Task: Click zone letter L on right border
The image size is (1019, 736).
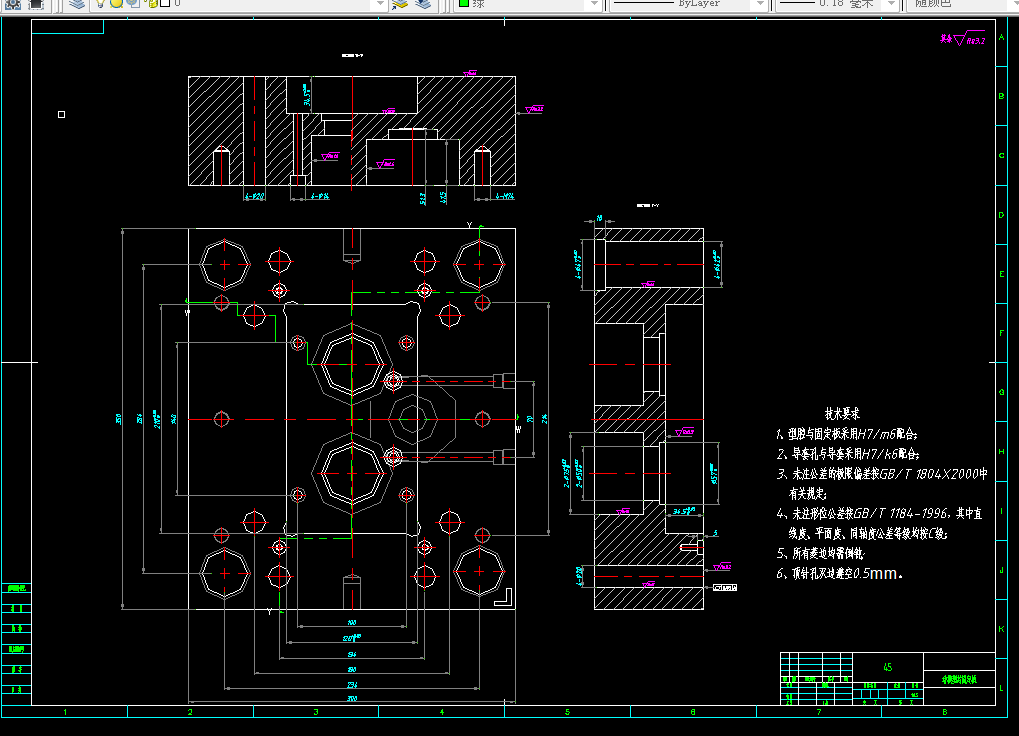Action: click(1001, 688)
